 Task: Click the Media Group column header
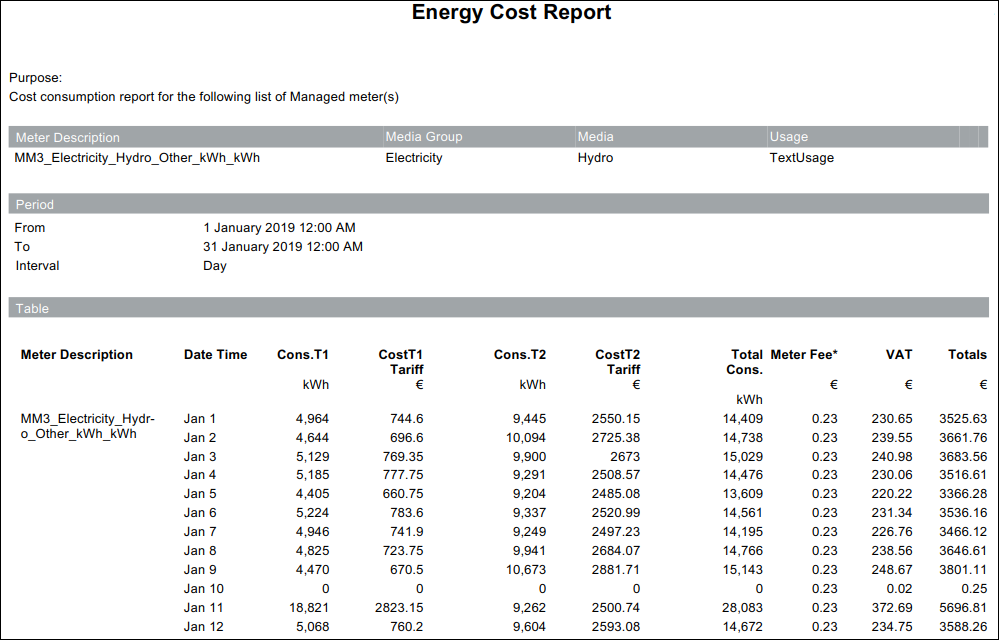pyautogui.click(x=424, y=137)
